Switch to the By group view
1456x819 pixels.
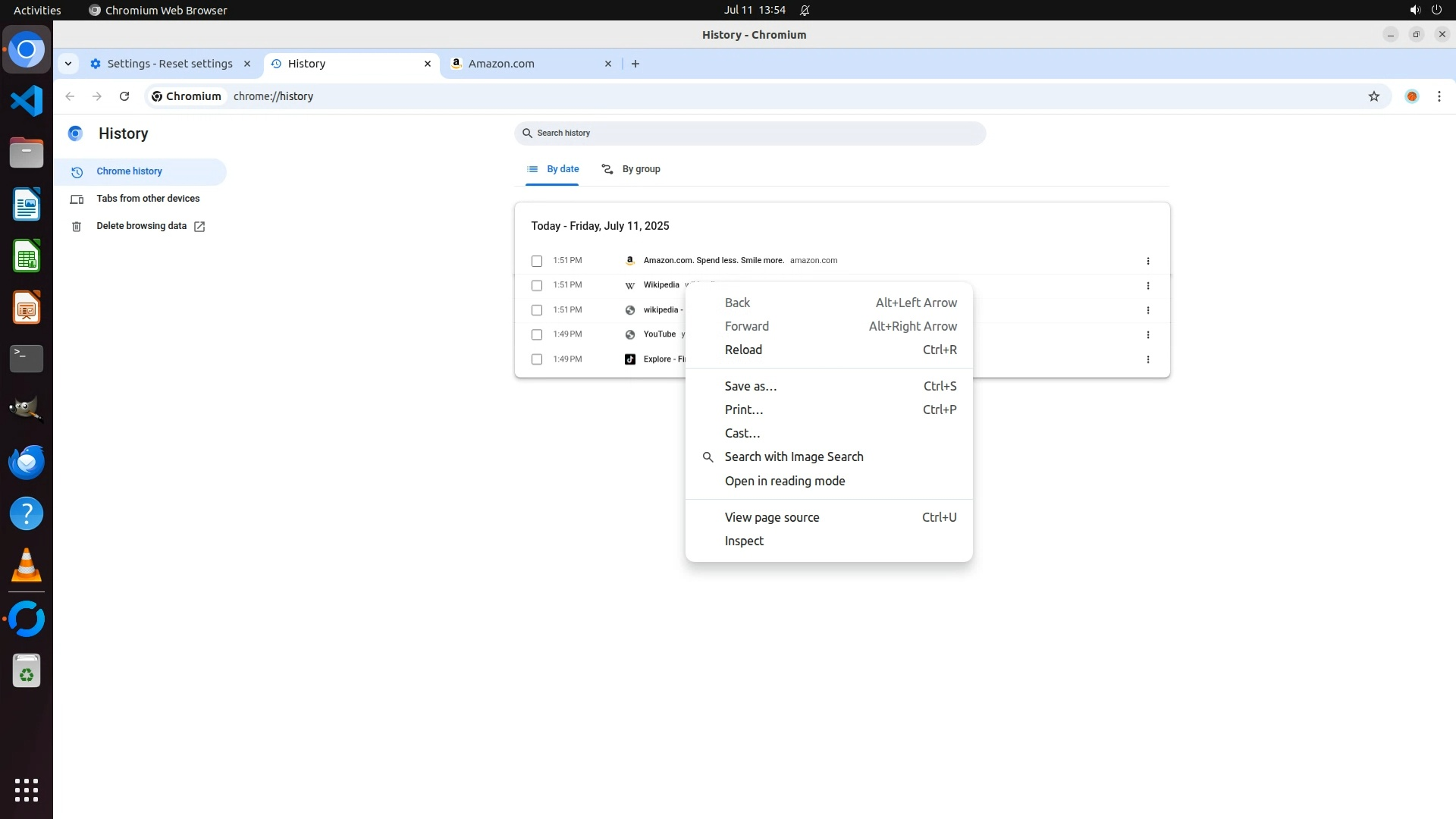631,169
